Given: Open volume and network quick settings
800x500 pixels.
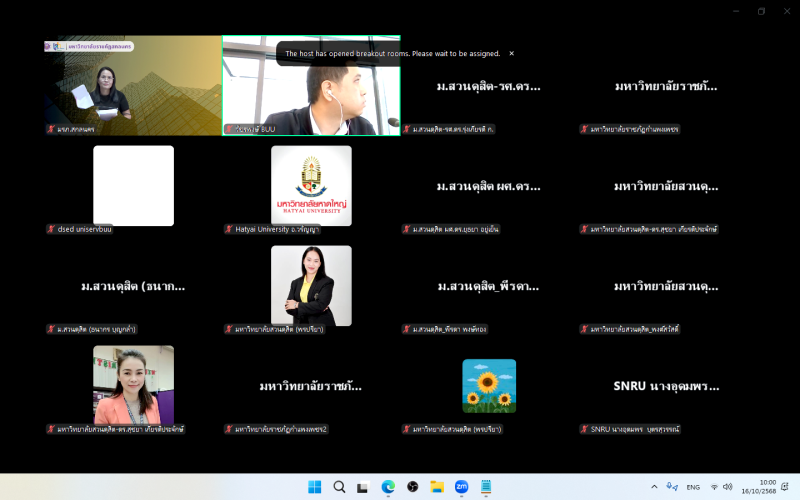Looking at the screenshot, I should coord(722,487).
